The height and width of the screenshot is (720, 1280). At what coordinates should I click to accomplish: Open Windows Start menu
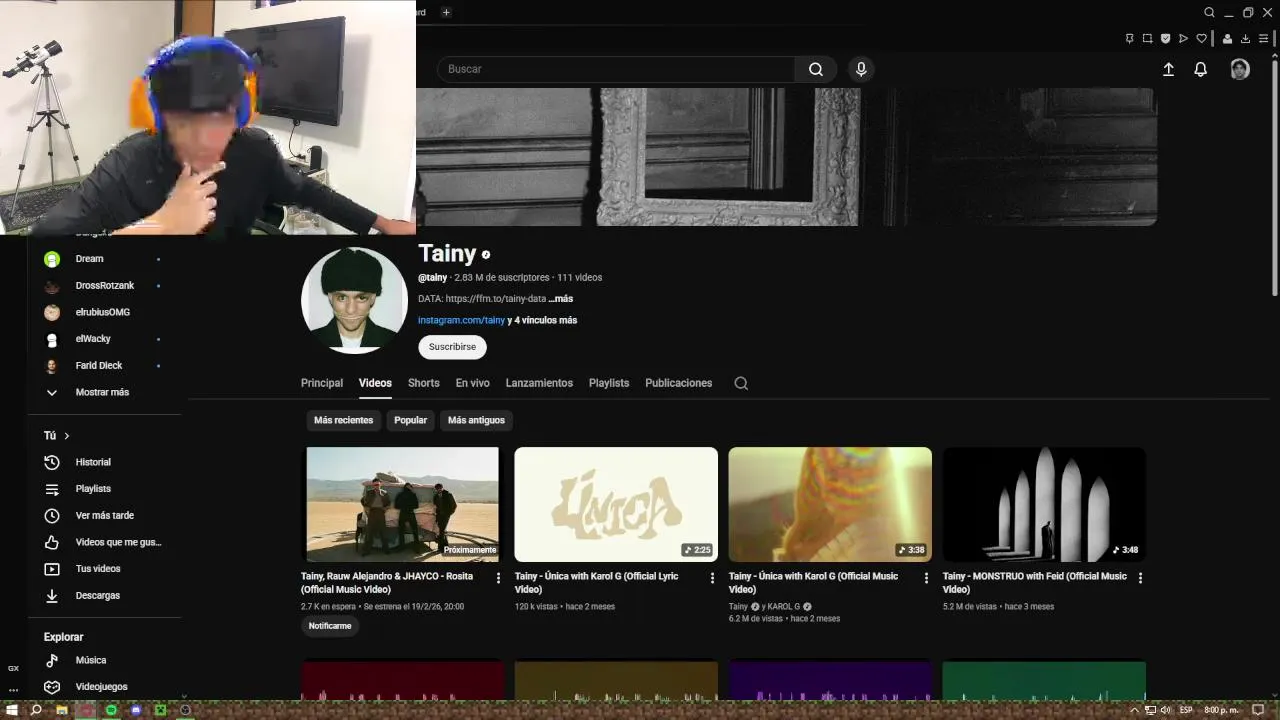point(12,710)
